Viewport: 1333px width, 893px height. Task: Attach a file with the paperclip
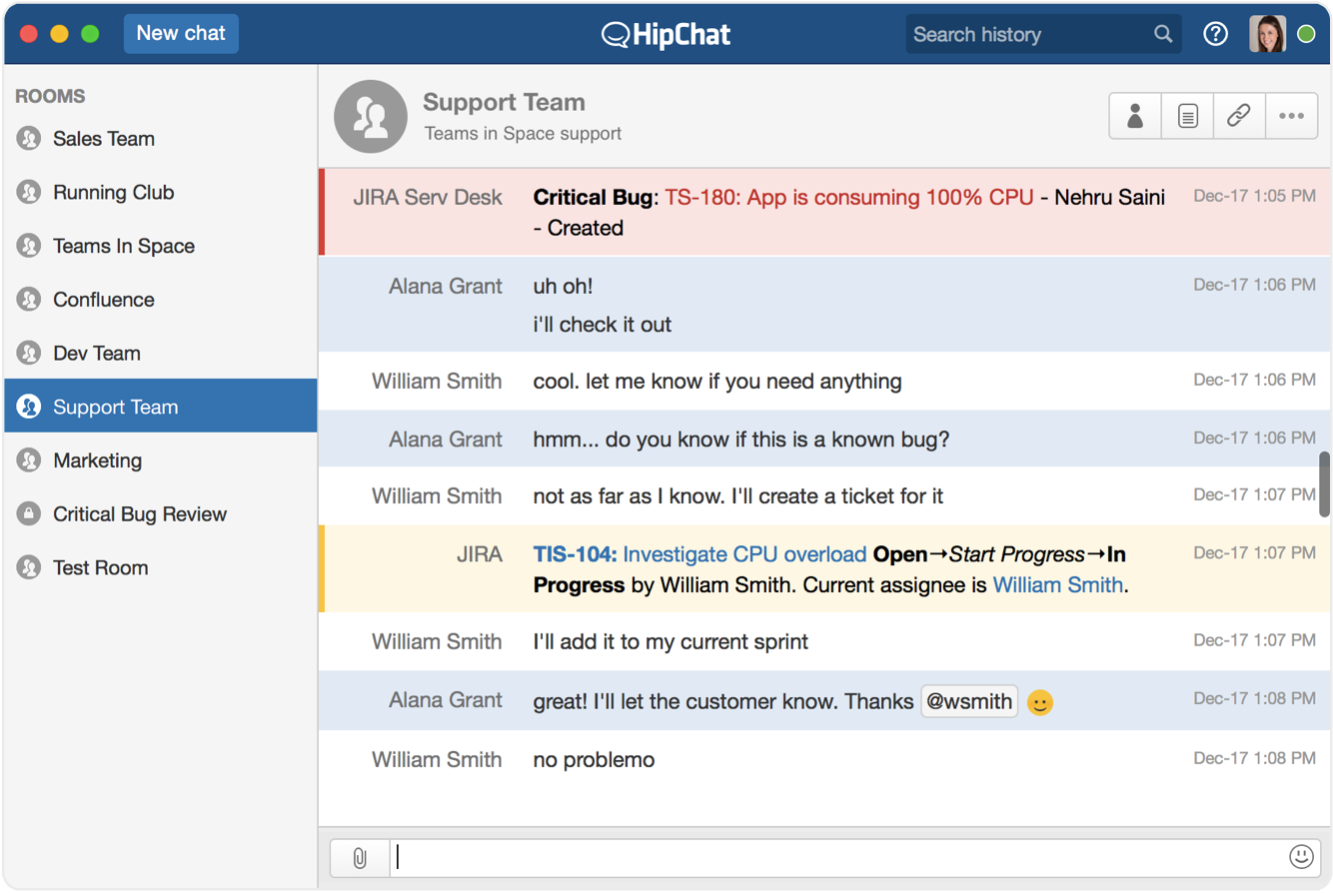(x=360, y=857)
